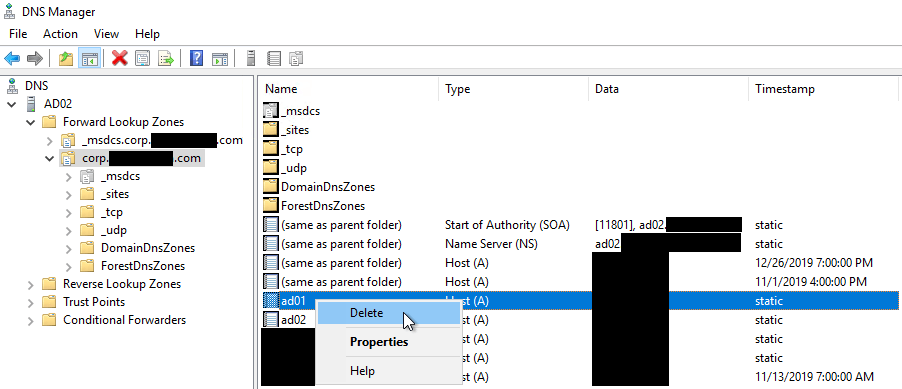This screenshot has height=389, width=902.
Task: Collapse the Forward Lookup Zones node
Action: 30,122
